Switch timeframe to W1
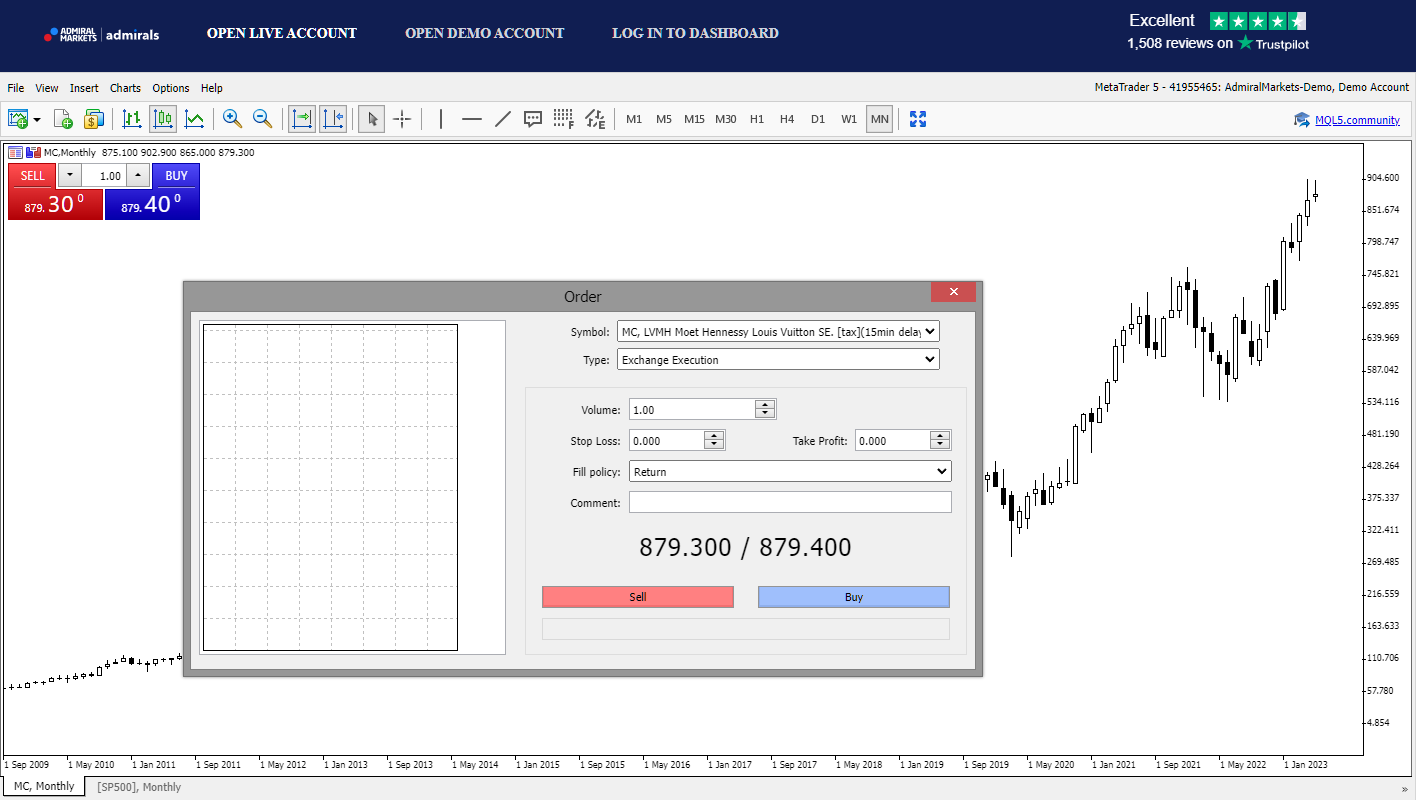The width and height of the screenshot is (1416, 800). click(x=849, y=119)
